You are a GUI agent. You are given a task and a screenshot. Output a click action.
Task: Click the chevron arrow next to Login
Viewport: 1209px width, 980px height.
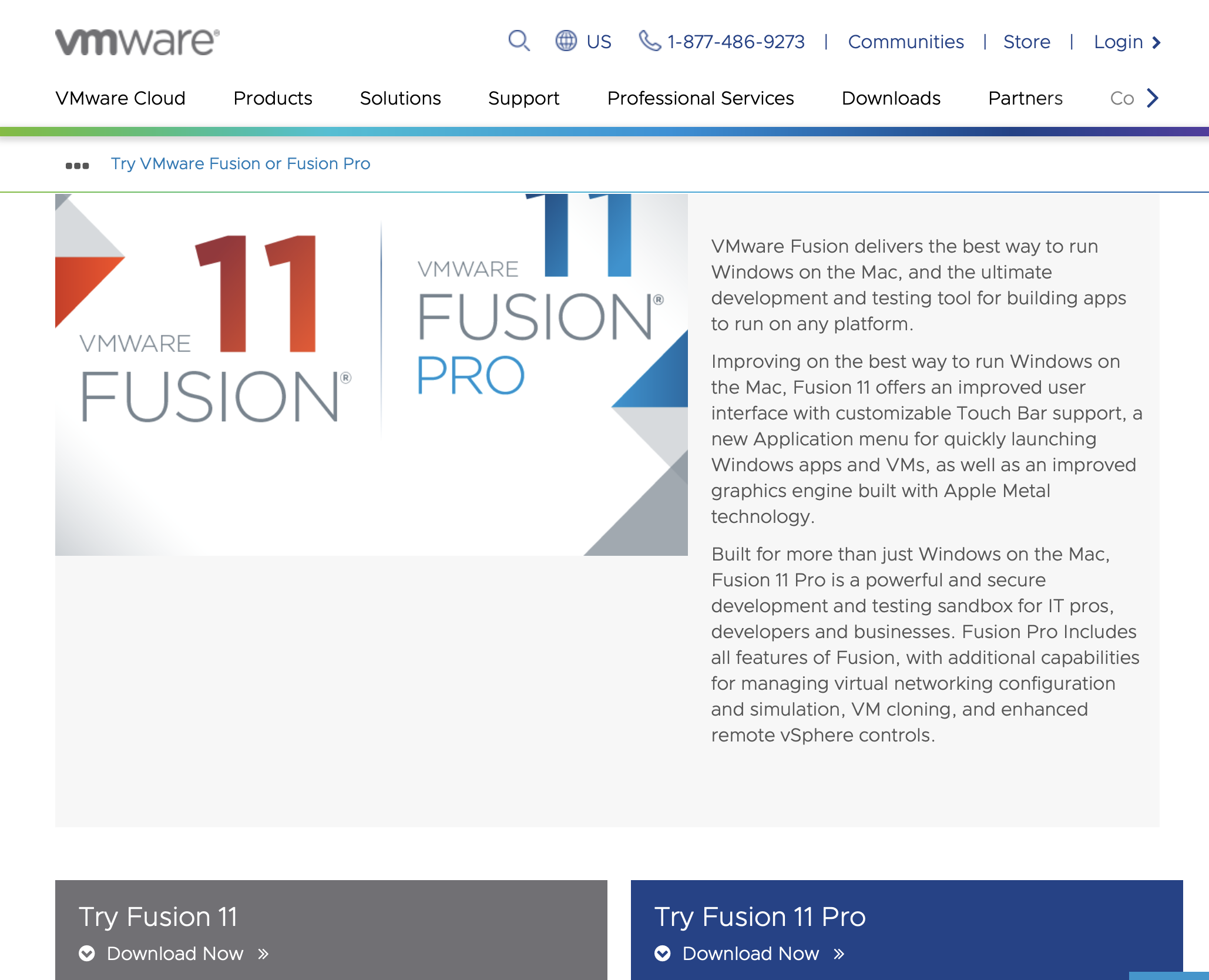[1156, 42]
